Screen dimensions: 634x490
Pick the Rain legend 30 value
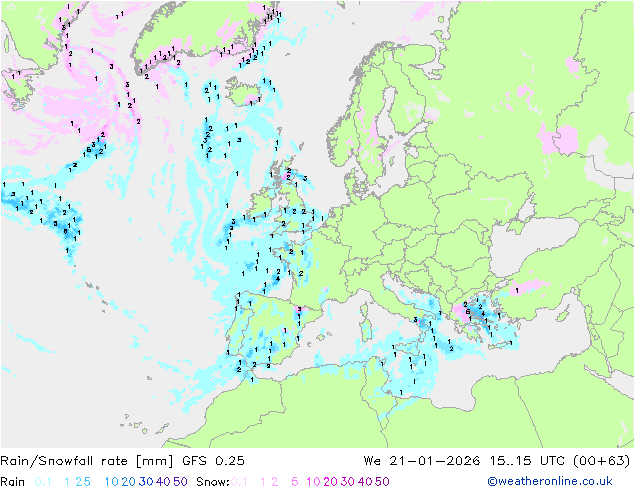[x=146, y=482]
